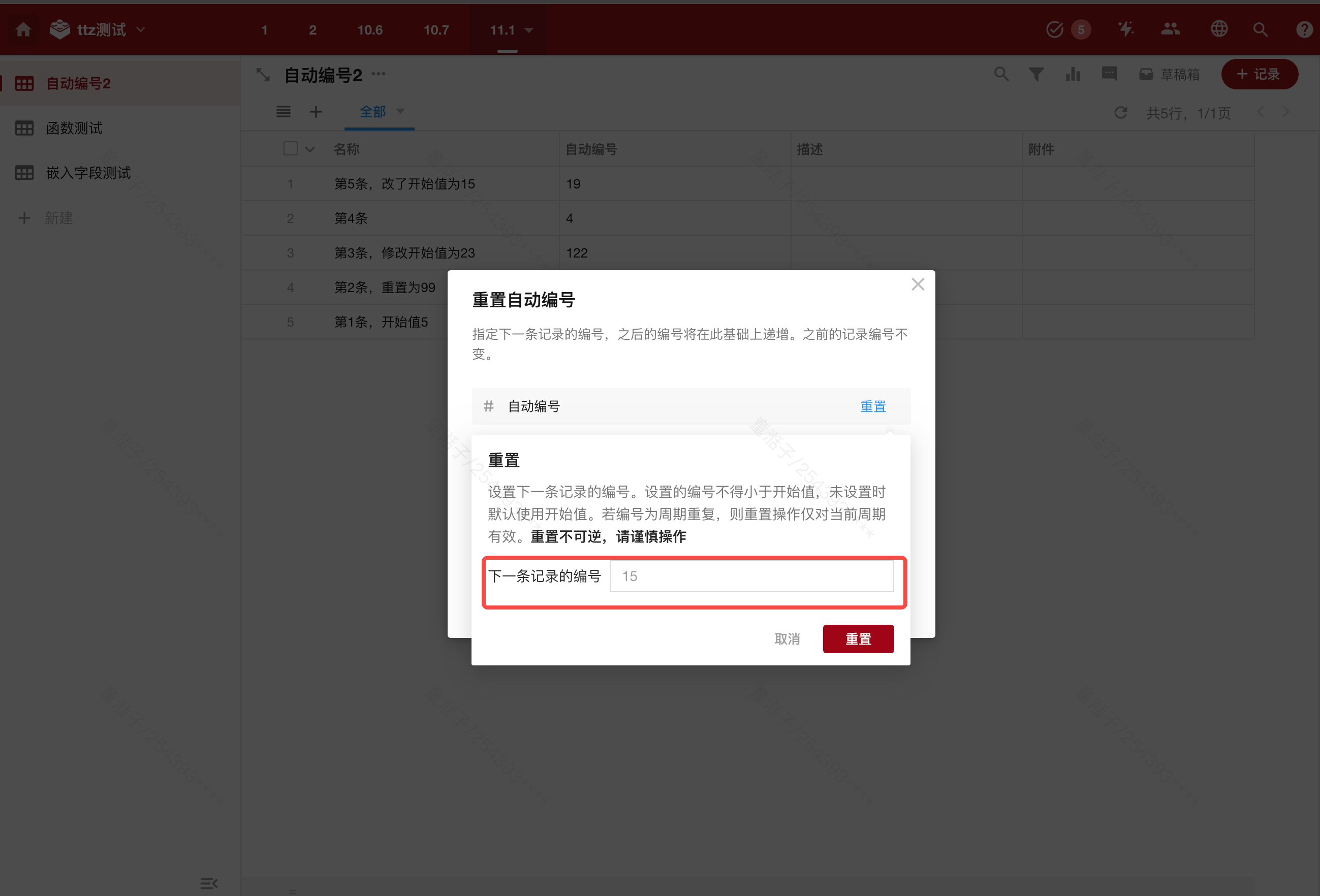Image resolution: width=1320 pixels, height=896 pixels.
Task: Expand the dropdown beside select-all checkbox
Action: 310,150
